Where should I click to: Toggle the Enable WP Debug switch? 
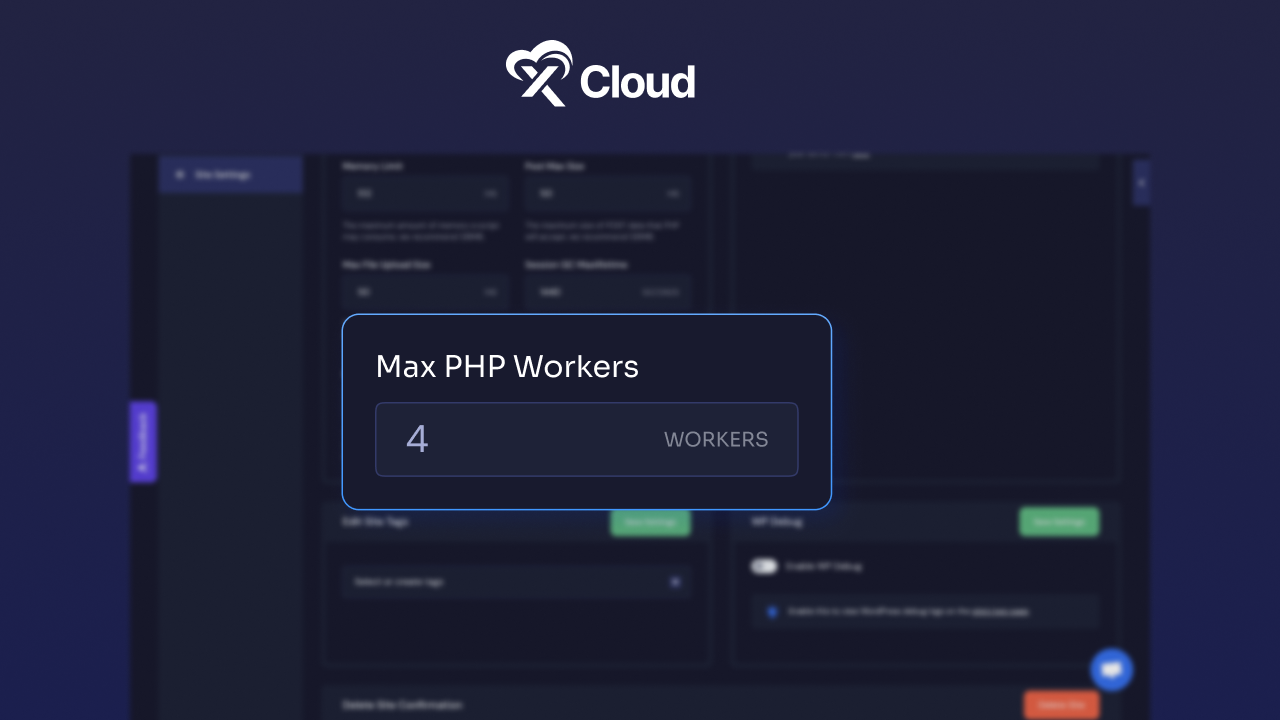point(763,566)
